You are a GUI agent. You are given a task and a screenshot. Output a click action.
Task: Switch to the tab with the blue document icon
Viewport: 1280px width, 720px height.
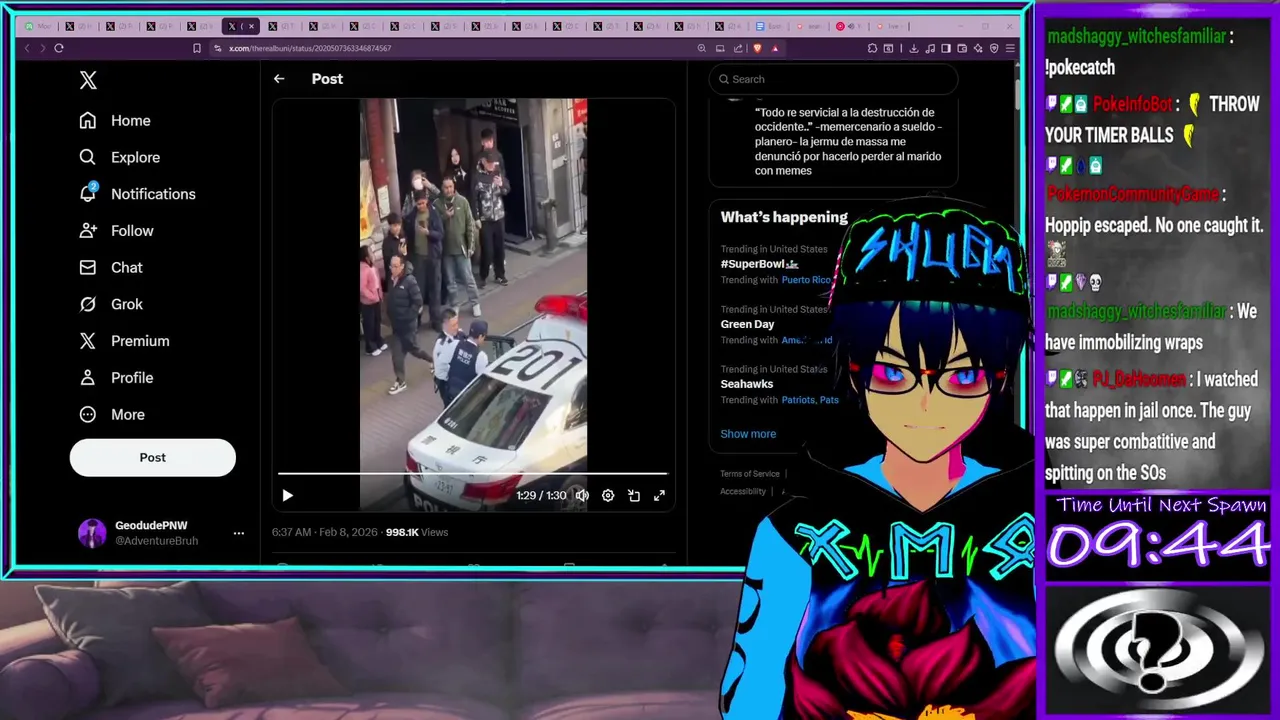coord(771,26)
